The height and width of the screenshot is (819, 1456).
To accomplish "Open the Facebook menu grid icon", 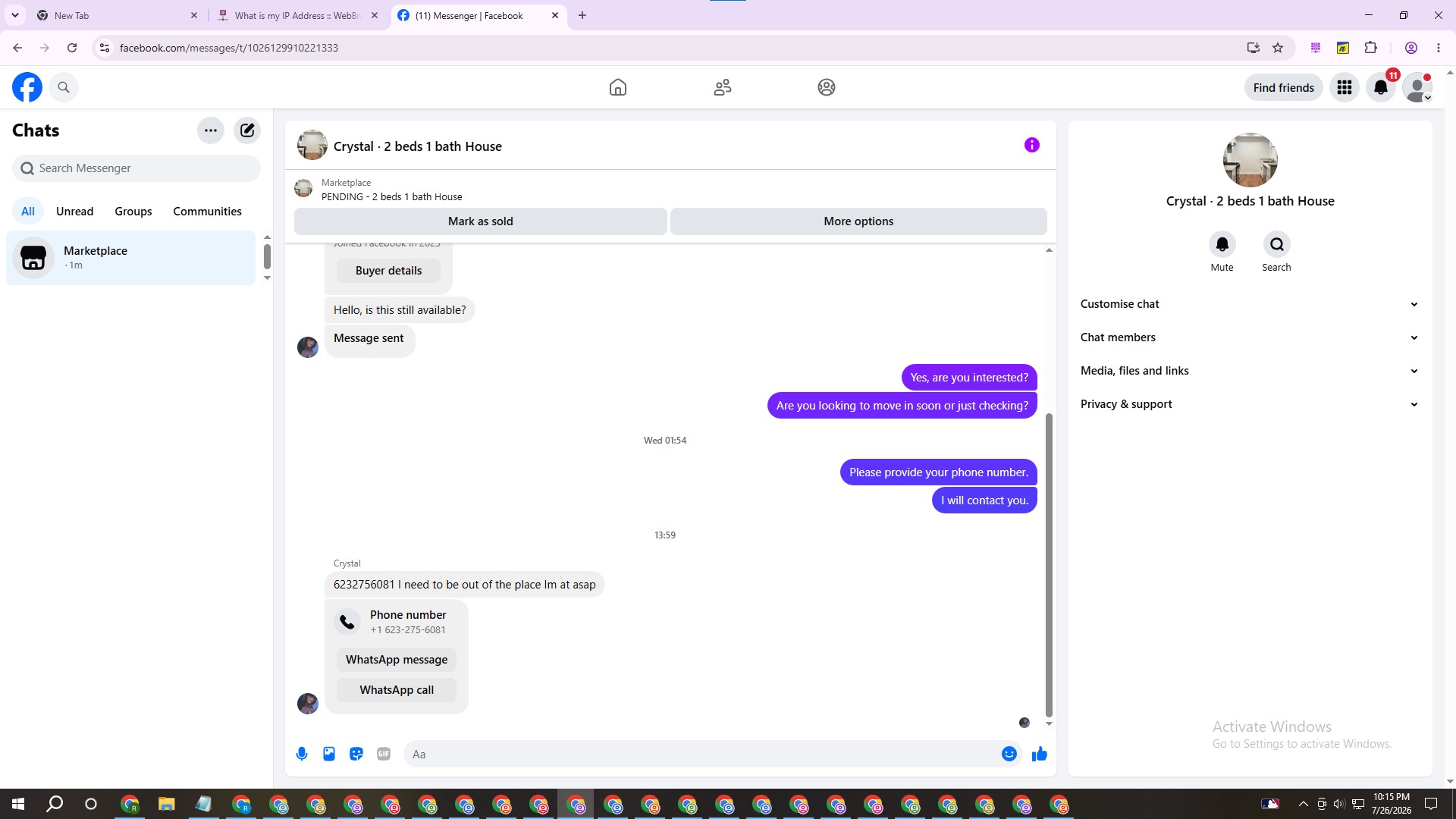I will tap(1345, 87).
